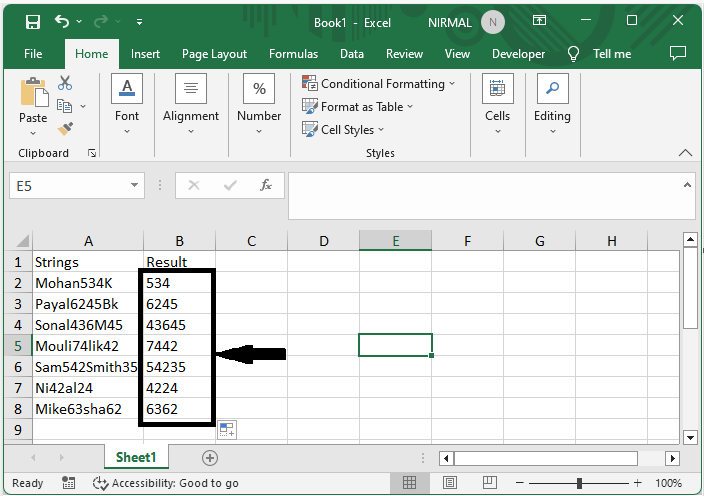Click the Format Painter brush icon
Screen dimensions: 704x496
pos(65,129)
